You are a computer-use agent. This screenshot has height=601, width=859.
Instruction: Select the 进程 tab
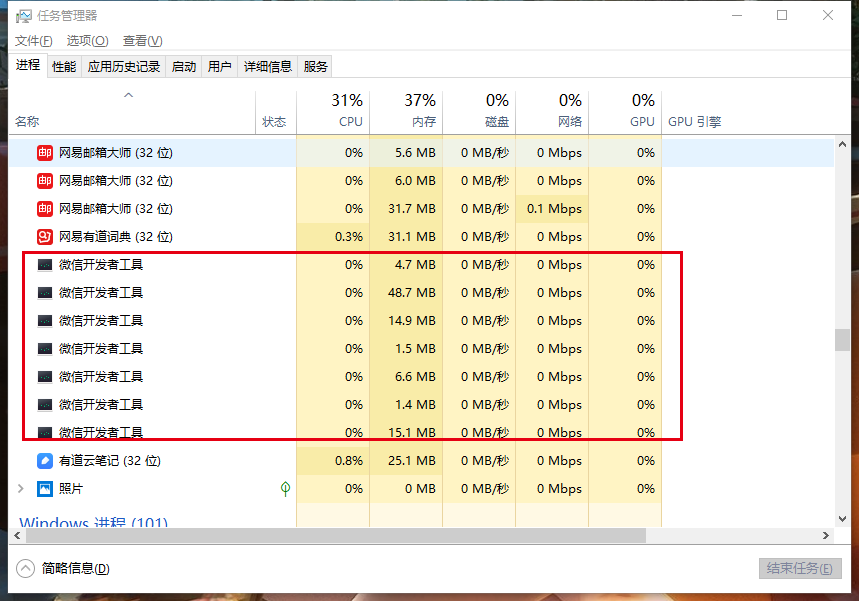click(28, 65)
